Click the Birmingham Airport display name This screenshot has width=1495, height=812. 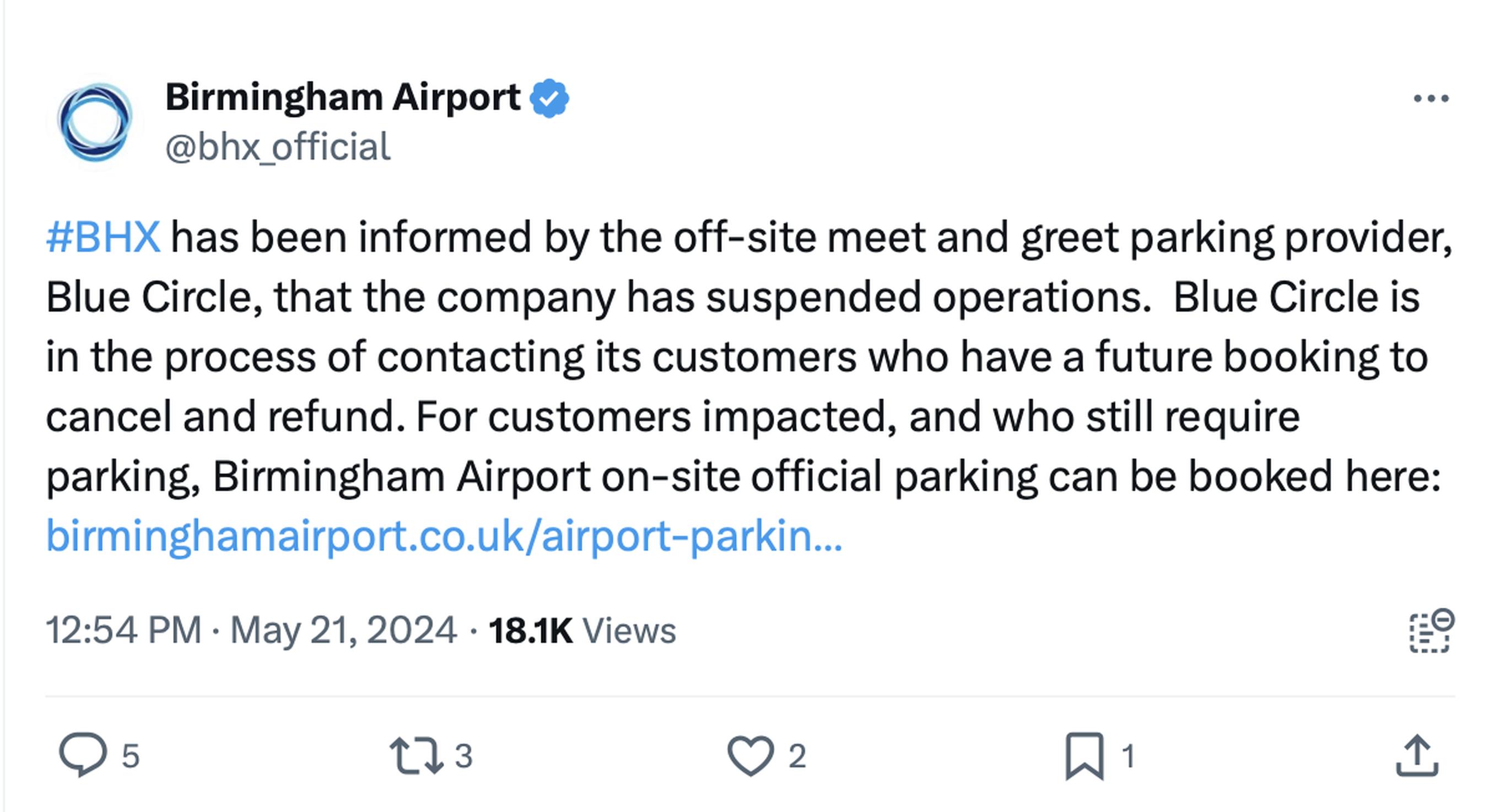(342, 97)
